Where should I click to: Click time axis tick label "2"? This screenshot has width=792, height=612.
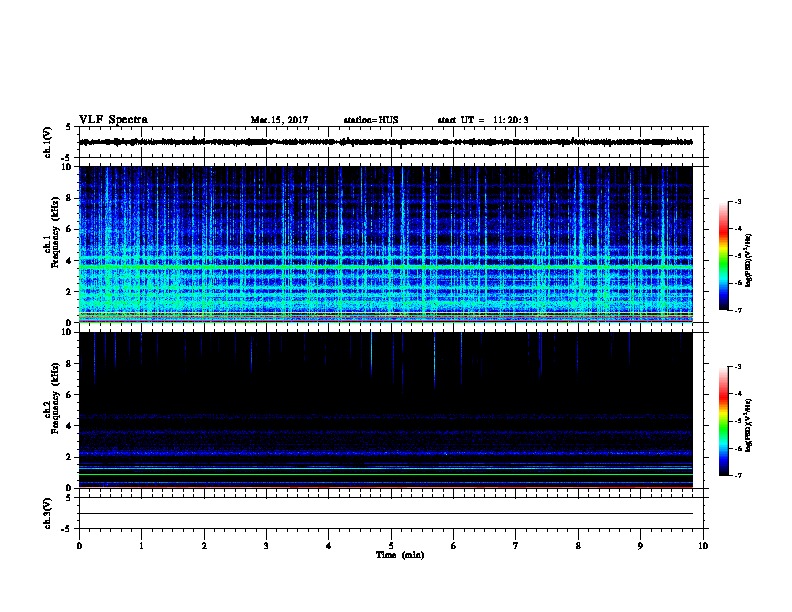204,546
